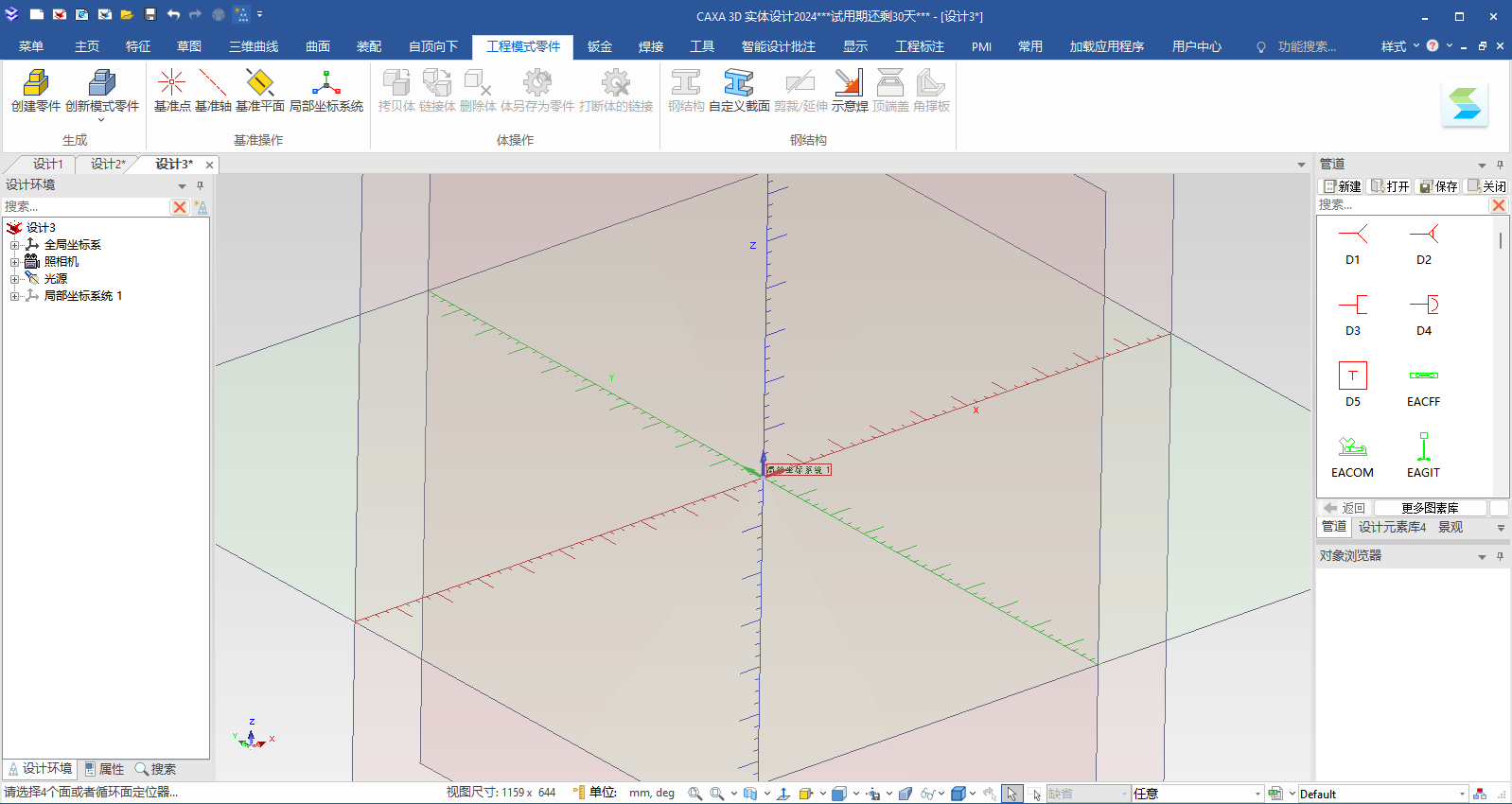Select the 基准轴 datum axis tool

coord(213,84)
